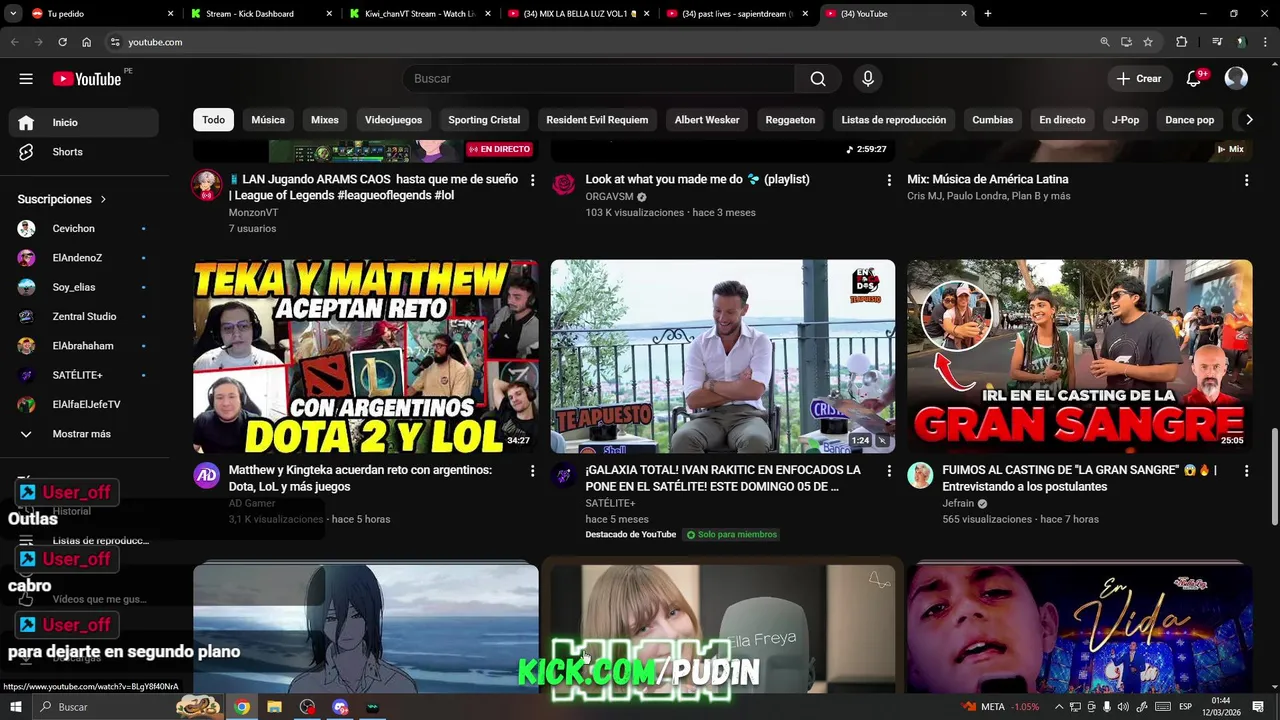The height and width of the screenshot is (720, 1280).
Task: Open options for ¡GALAXIA TOTAL! video
Action: (x=889, y=471)
